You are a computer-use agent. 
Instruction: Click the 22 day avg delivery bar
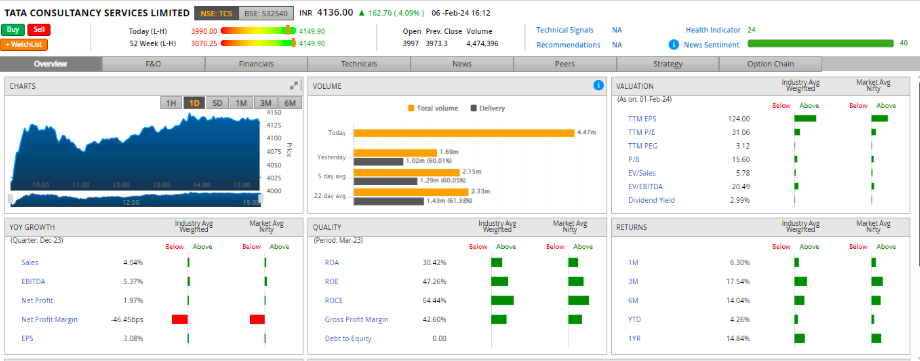click(x=388, y=201)
